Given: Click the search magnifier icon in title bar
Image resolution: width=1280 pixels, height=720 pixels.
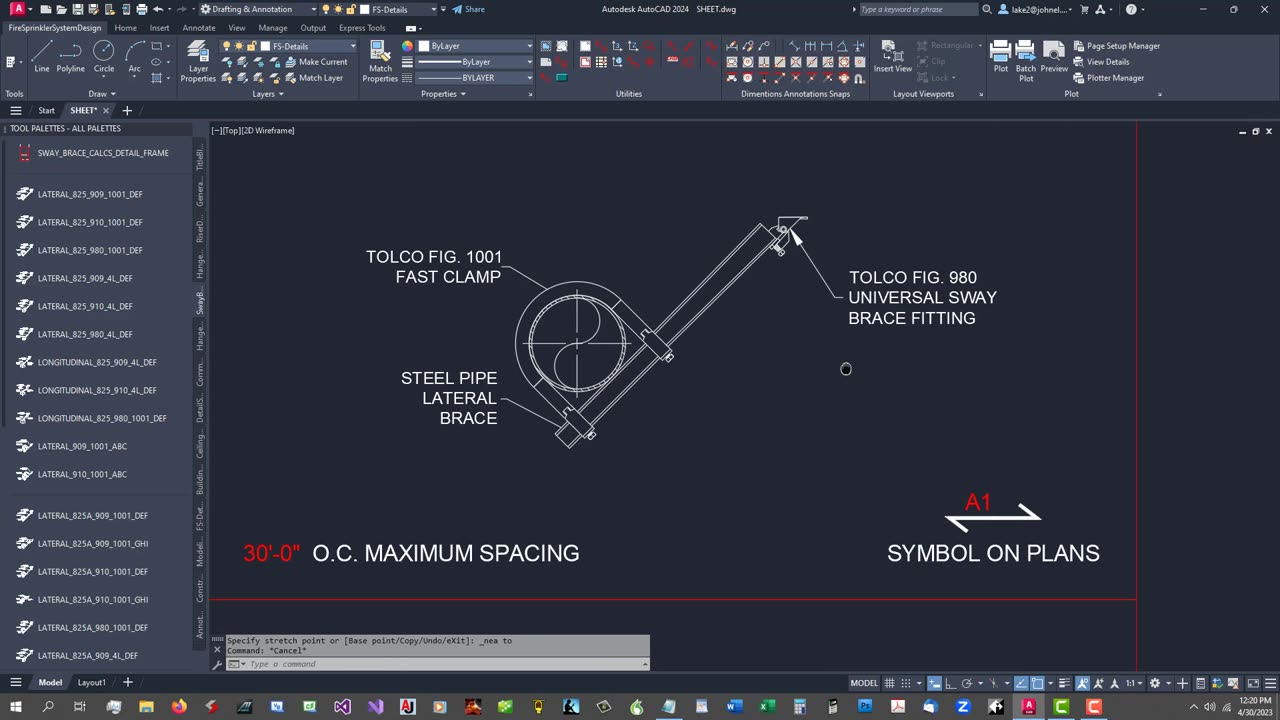Looking at the screenshot, I should click(987, 9).
